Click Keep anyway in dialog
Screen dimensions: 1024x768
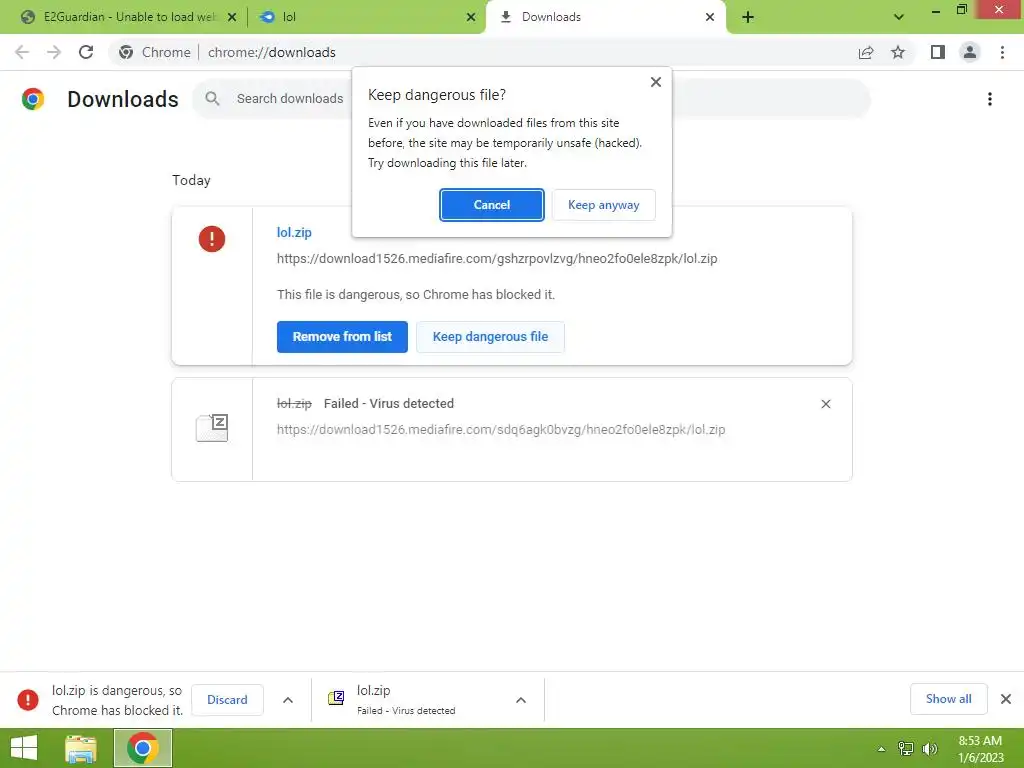point(603,205)
